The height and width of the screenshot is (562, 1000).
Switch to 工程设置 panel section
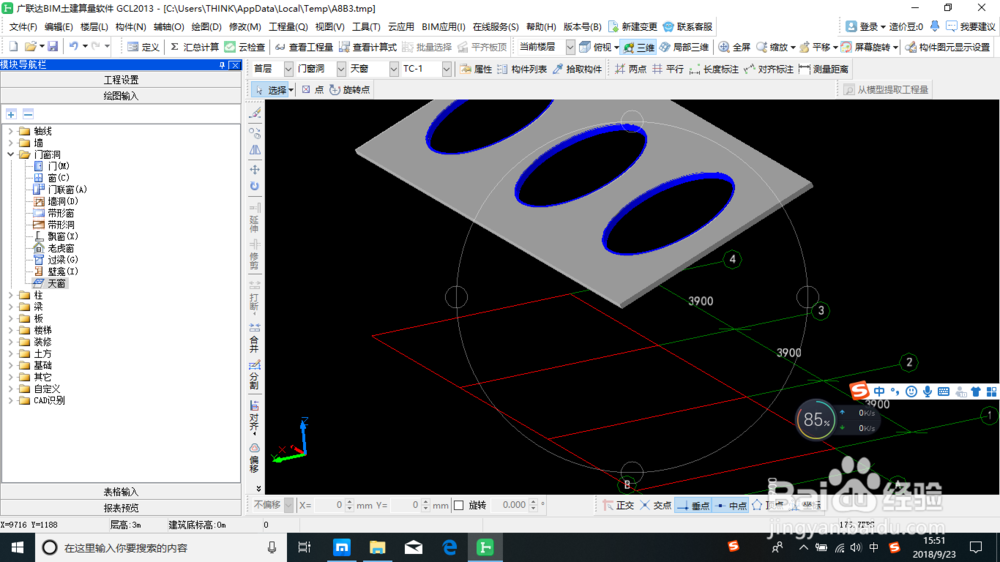point(121,80)
